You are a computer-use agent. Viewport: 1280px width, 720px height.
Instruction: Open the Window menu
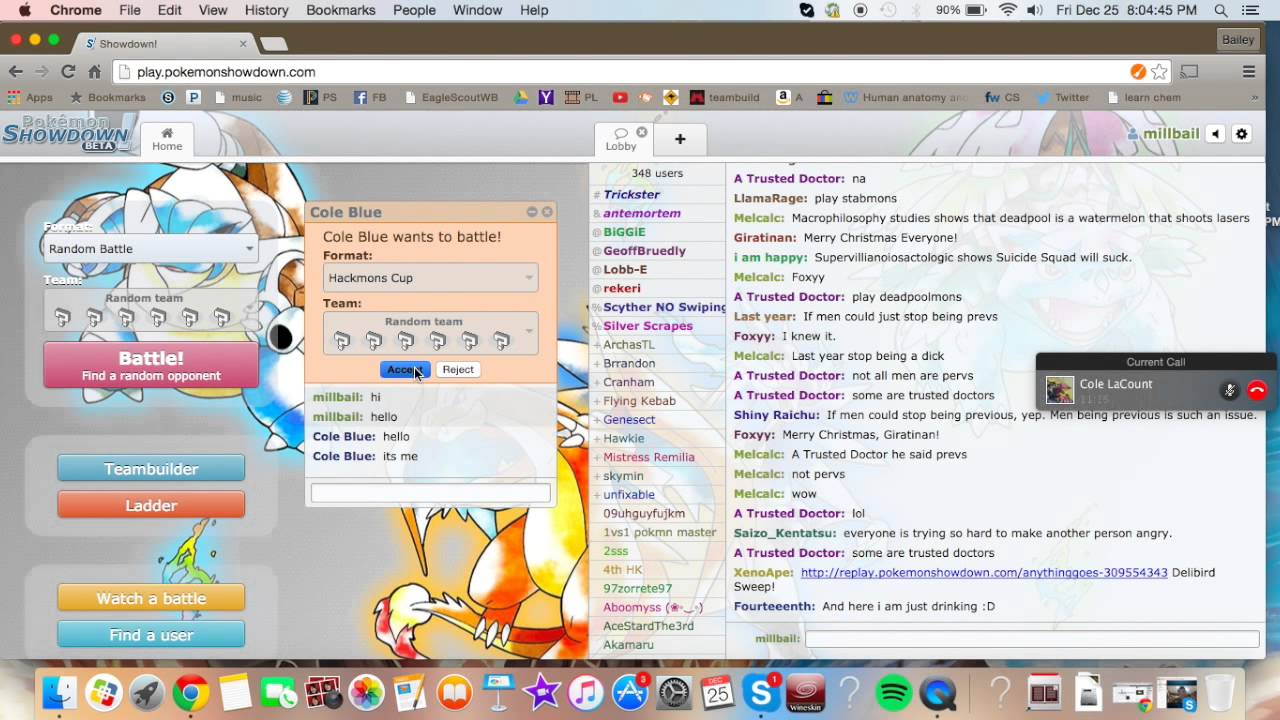(x=477, y=10)
